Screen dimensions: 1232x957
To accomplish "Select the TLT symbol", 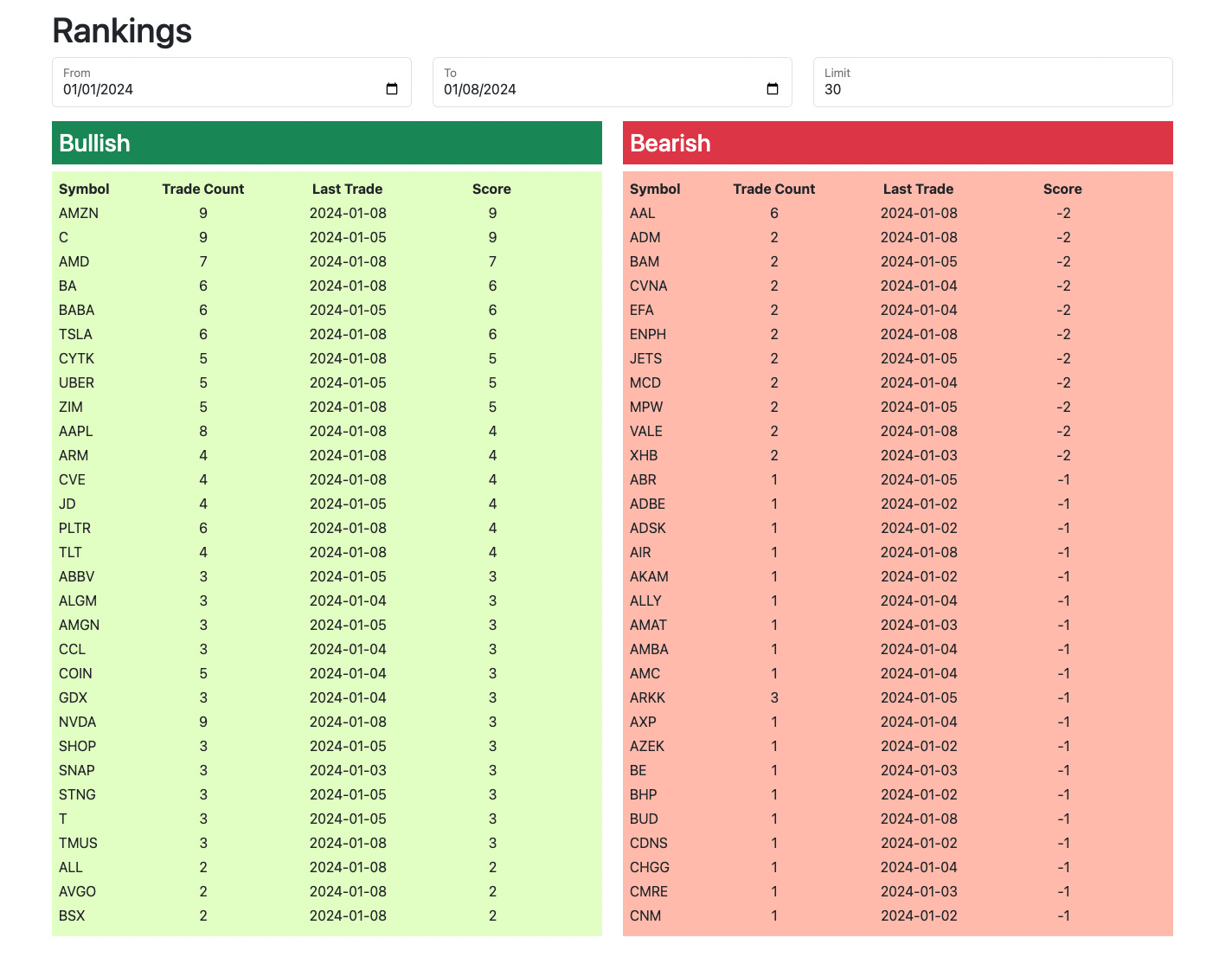I will (70, 552).
